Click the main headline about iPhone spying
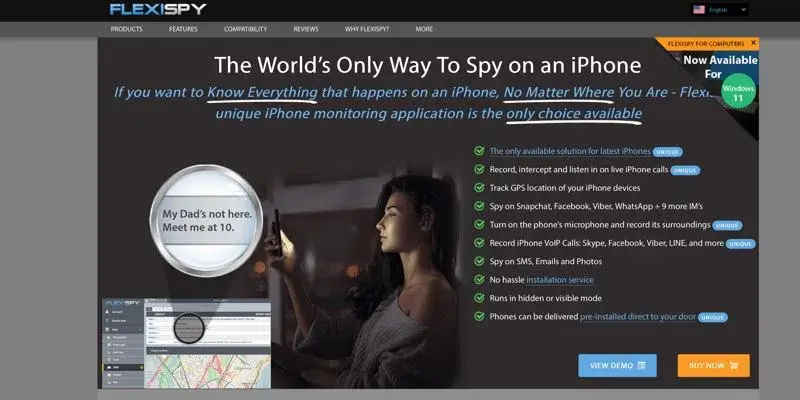The height and width of the screenshot is (400, 800). (x=428, y=65)
